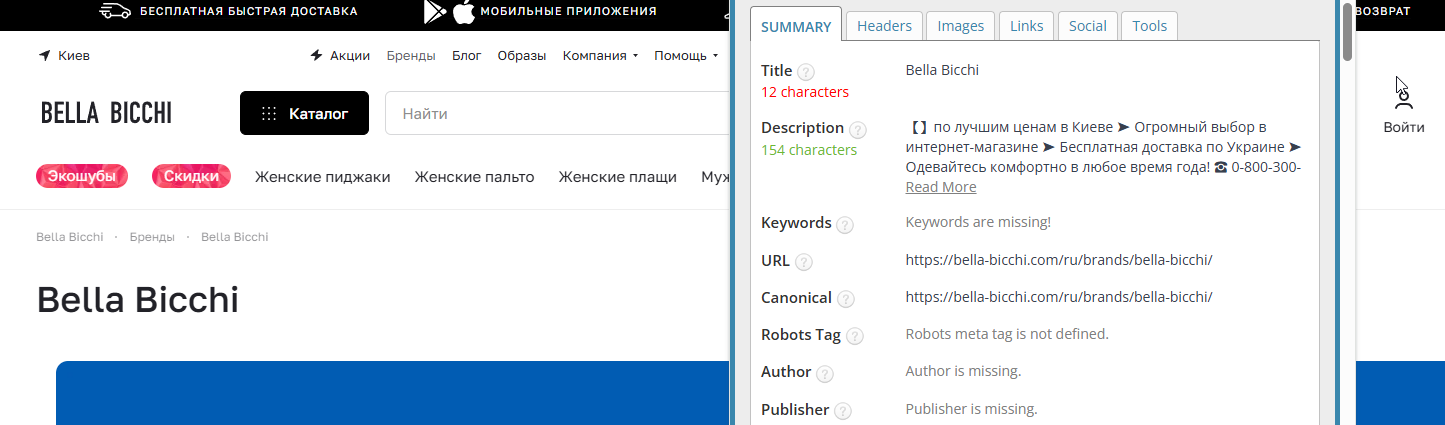Click the Google Play icon
Image resolution: width=1445 pixels, height=425 pixels.
(x=435, y=12)
